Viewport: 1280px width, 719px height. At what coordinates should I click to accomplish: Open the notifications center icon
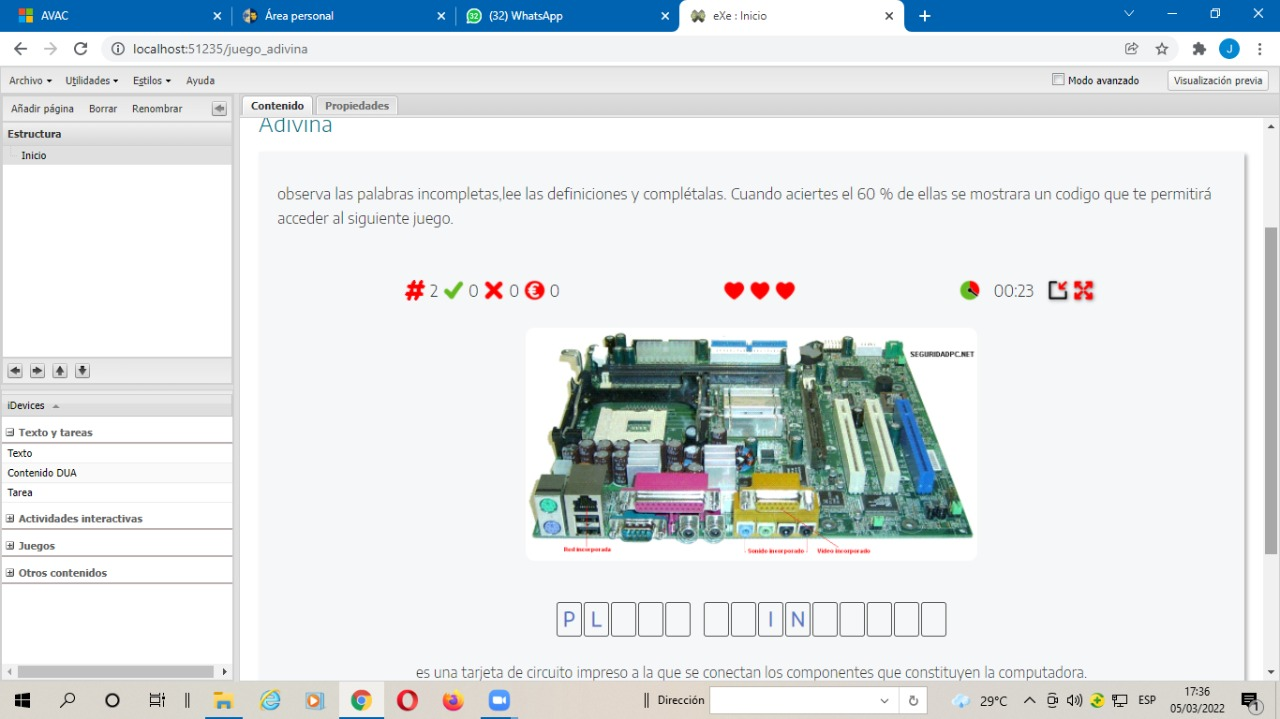[x=1249, y=700]
